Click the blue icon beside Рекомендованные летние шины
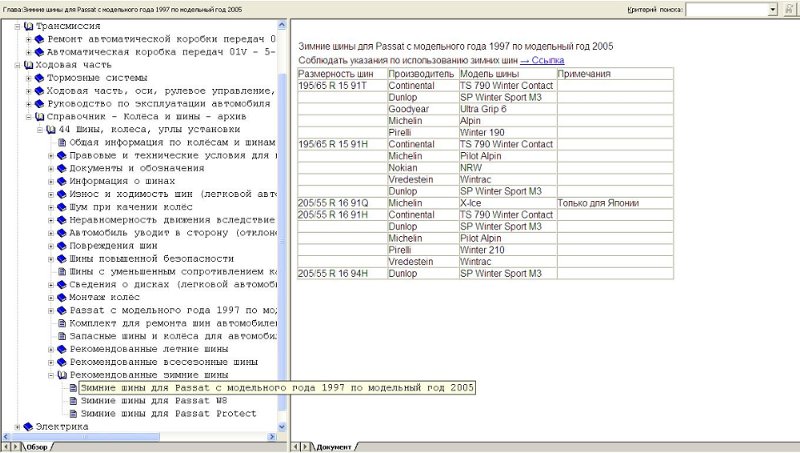The height and width of the screenshot is (453, 800). pos(62,349)
